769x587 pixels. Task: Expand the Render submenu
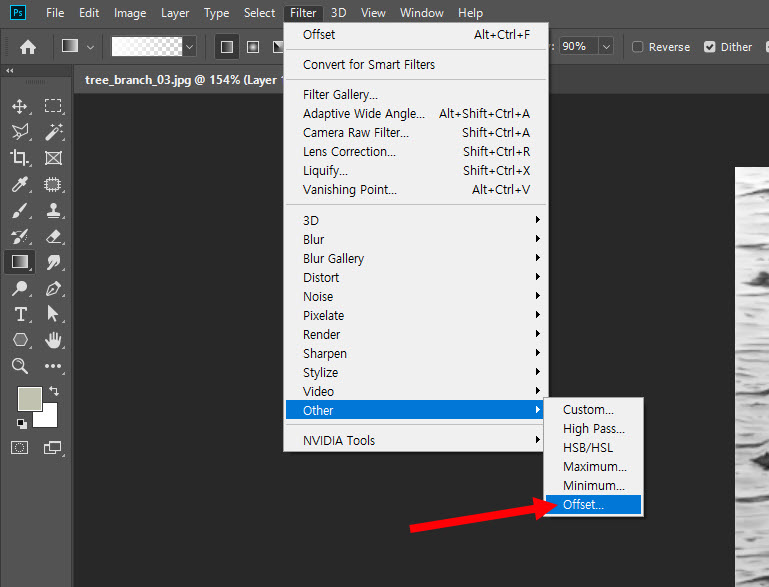(x=416, y=334)
